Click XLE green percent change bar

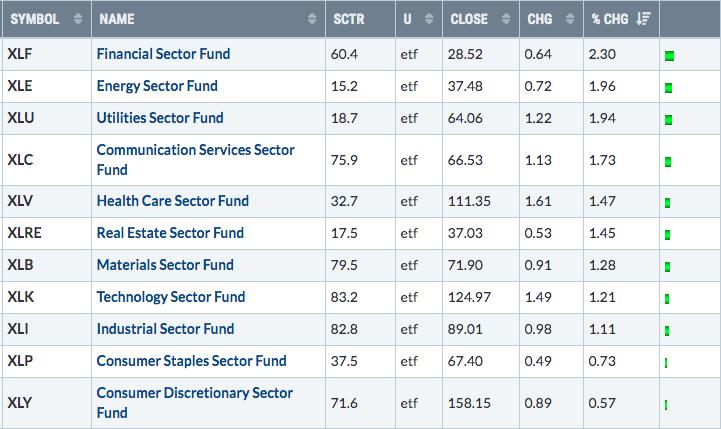[x=669, y=88]
